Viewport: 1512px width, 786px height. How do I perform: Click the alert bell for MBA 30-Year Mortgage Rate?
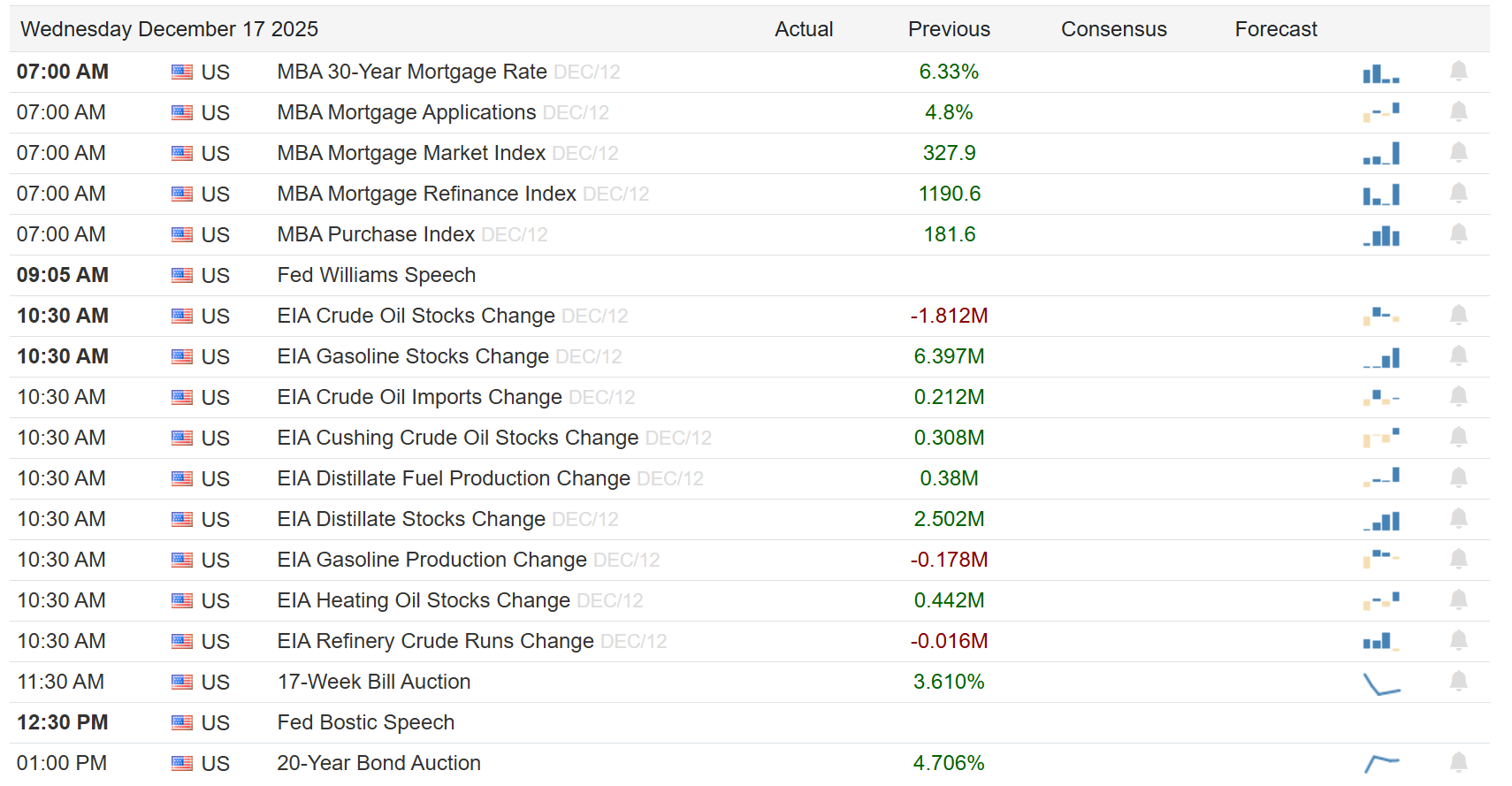pyautogui.click(x=1458, y=72)
